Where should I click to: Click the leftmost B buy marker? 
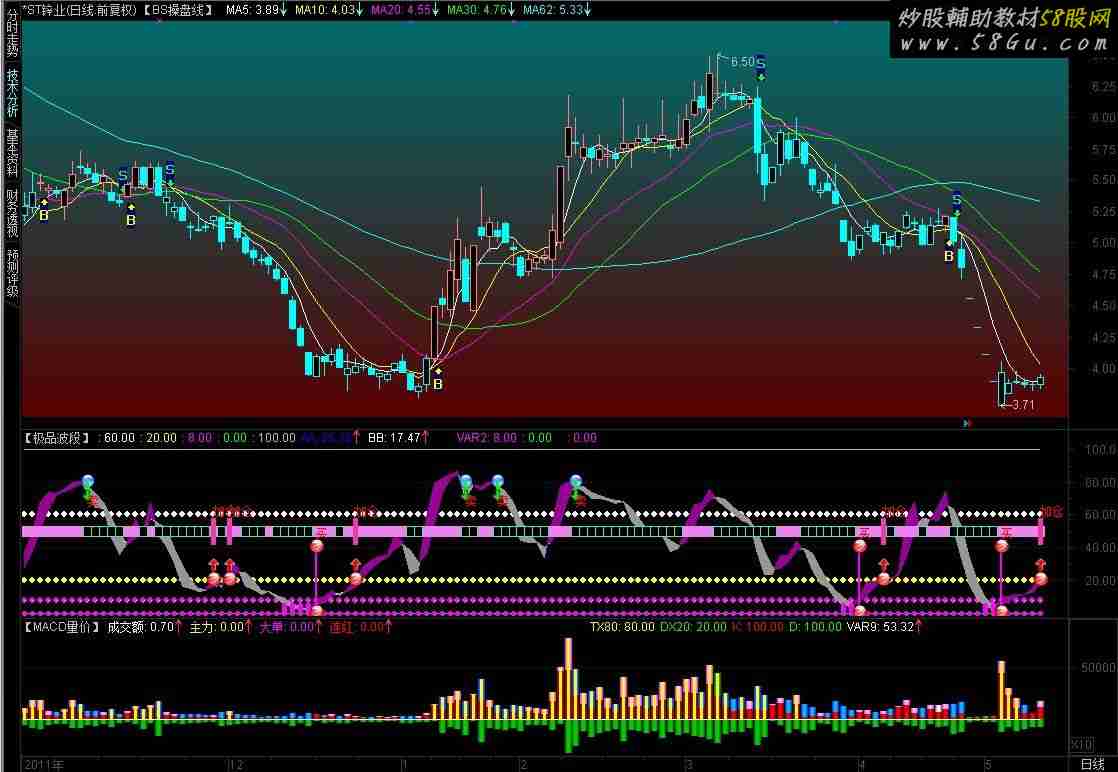(44, 214)
